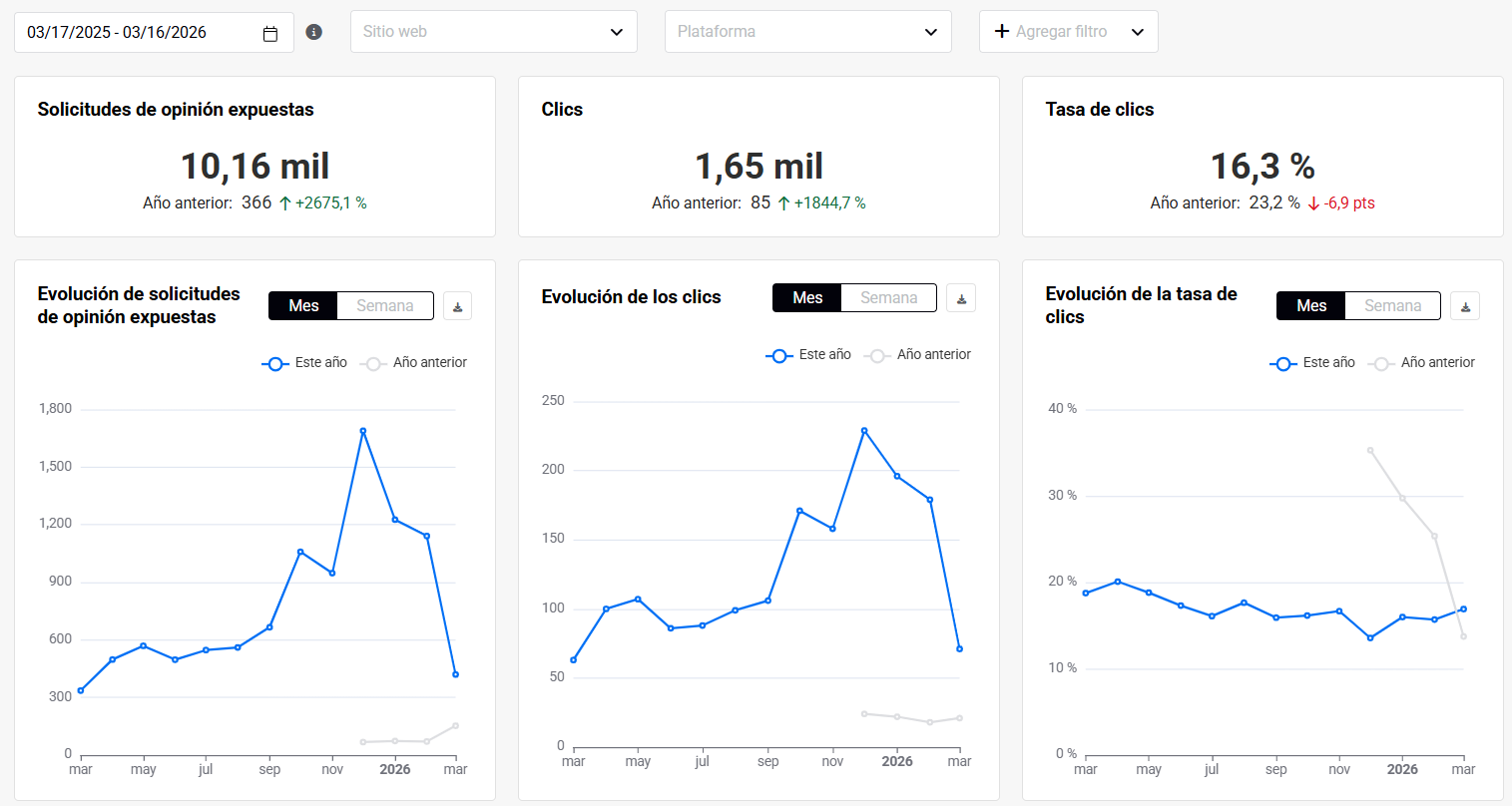Select Mes view in tasa de clics chart
1512x806 pixels.
pos(1311,306)
